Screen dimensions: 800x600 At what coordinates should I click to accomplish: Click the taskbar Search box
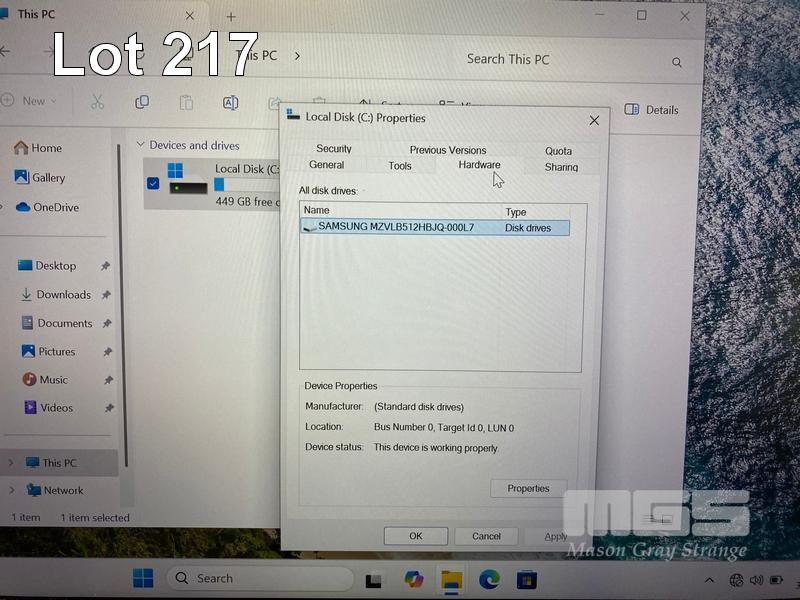pos(260,578)
